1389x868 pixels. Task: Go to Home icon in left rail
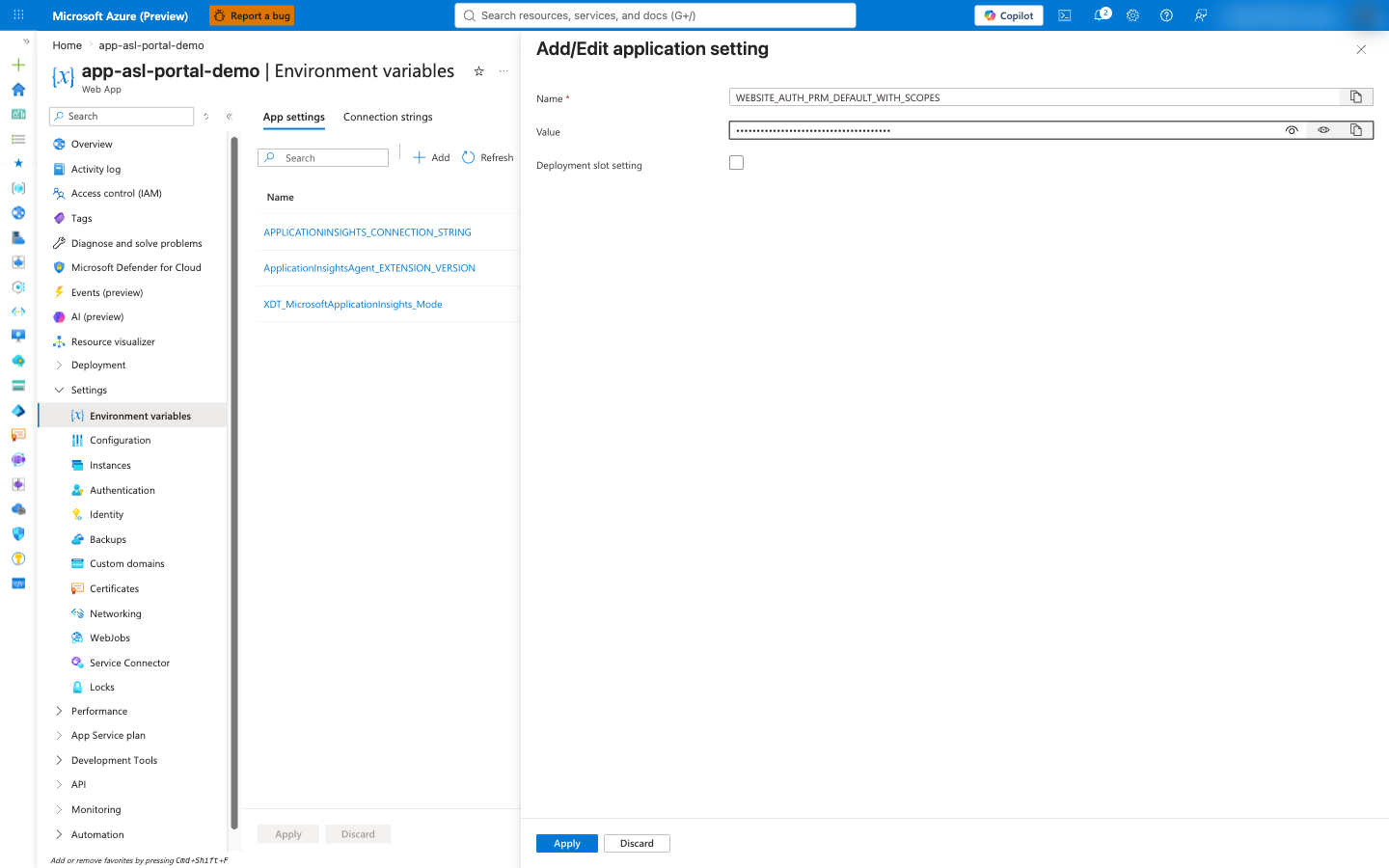(x=18, y=90)
